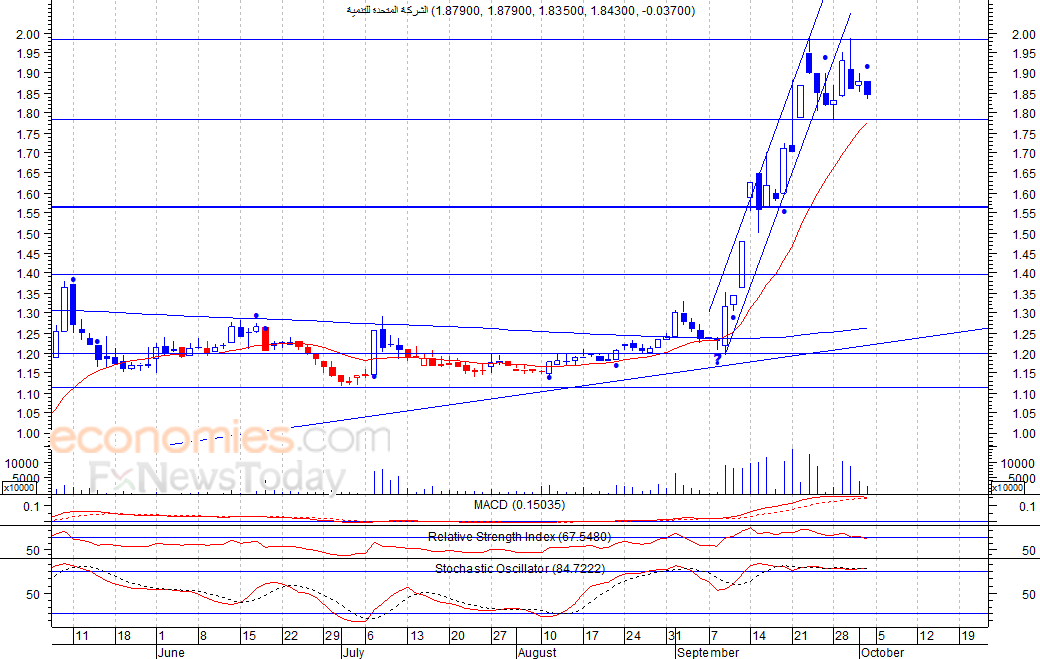Click the 1.75 value on right price axis

coord(1023,135)
